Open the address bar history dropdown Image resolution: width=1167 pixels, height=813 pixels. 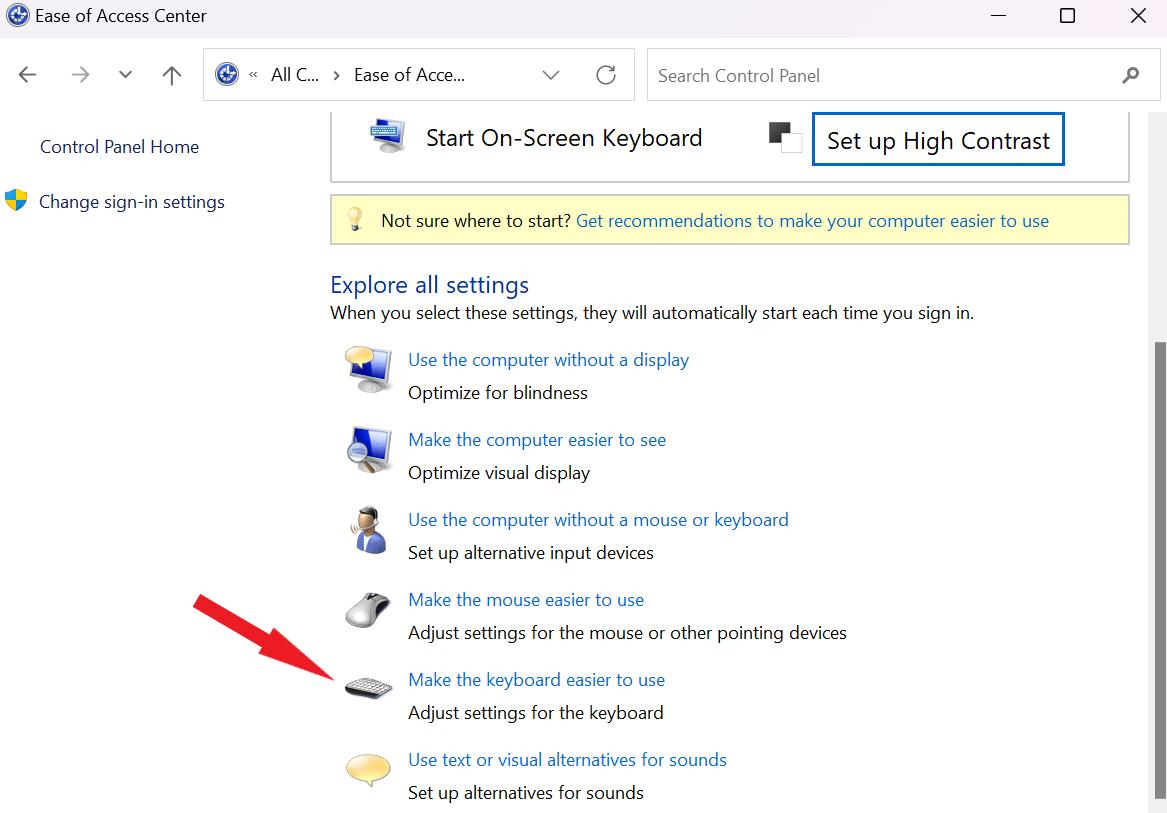pyautogui.click(x=551, y=74)
